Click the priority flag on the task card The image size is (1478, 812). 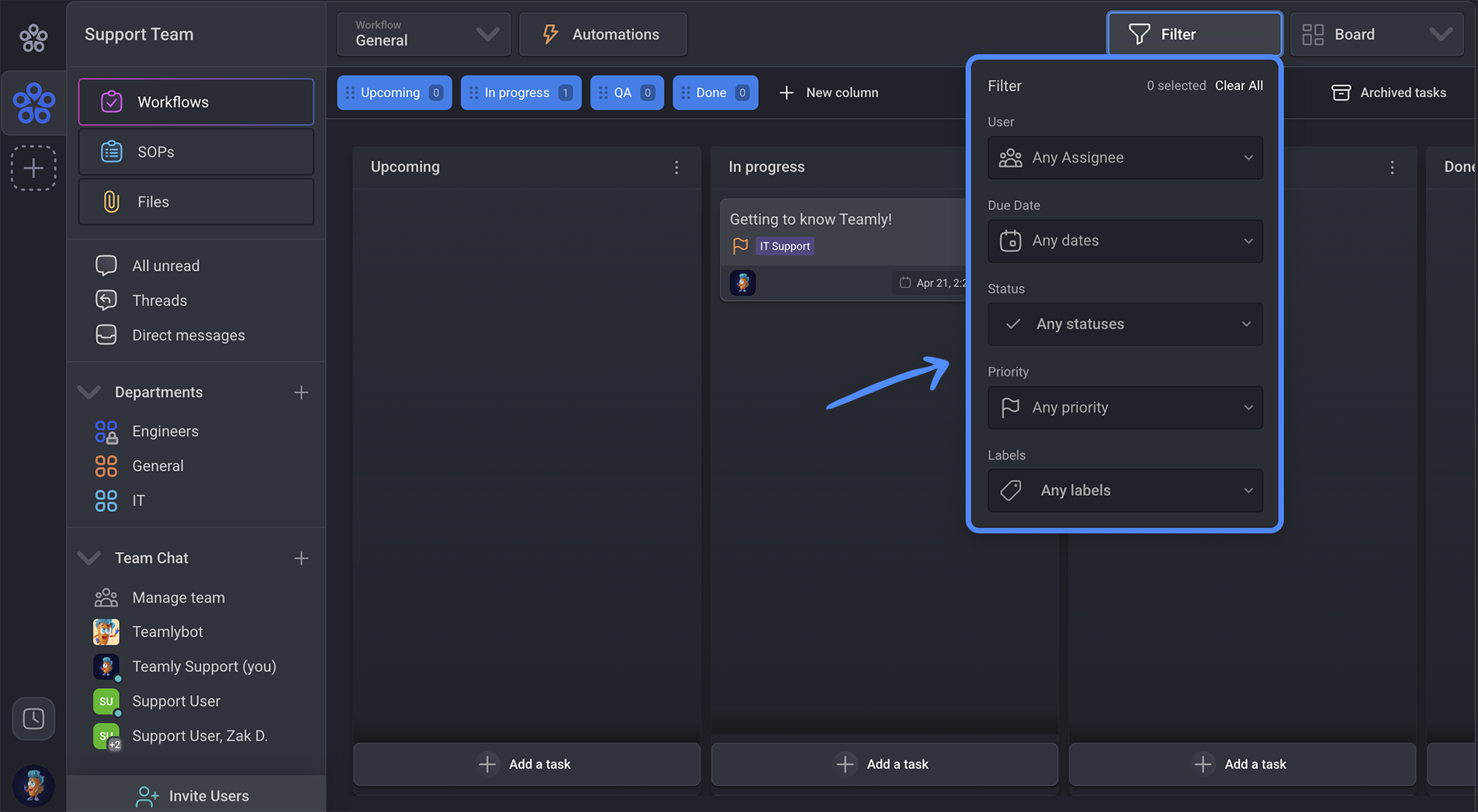(740, 246)
